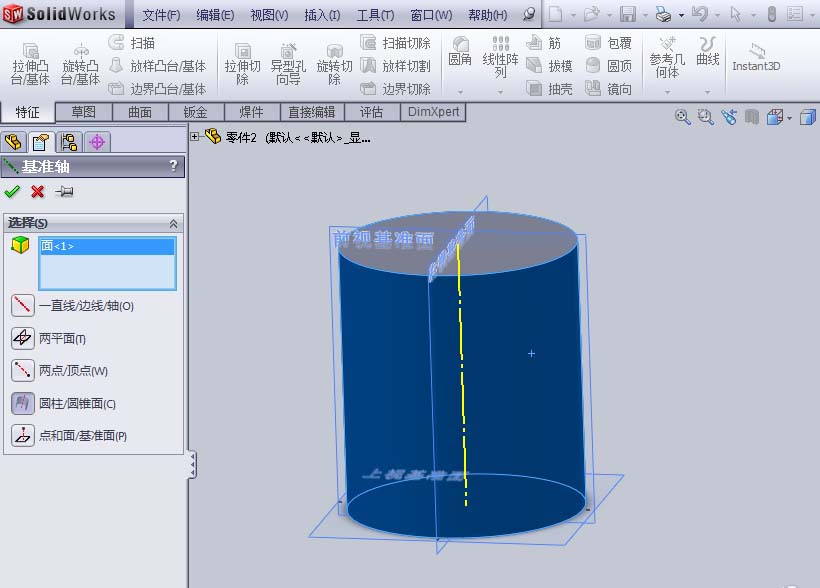Switch to the 曲面 ribbon tab

click(140, 112)
